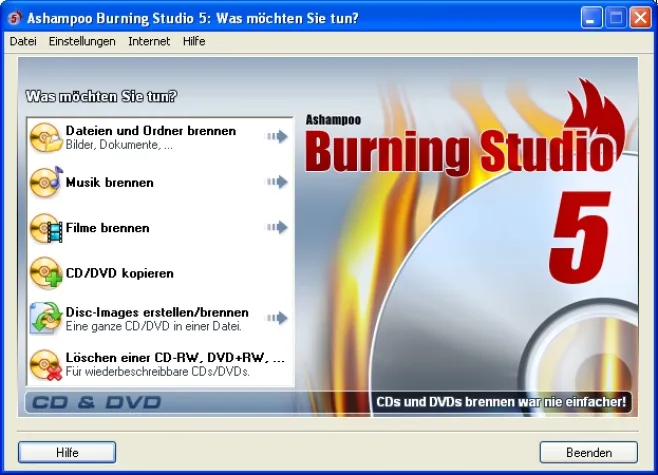Click the Disc-Images erstellen/brennen icon
This screenshot has width=658, height=475.
(45, 318)
